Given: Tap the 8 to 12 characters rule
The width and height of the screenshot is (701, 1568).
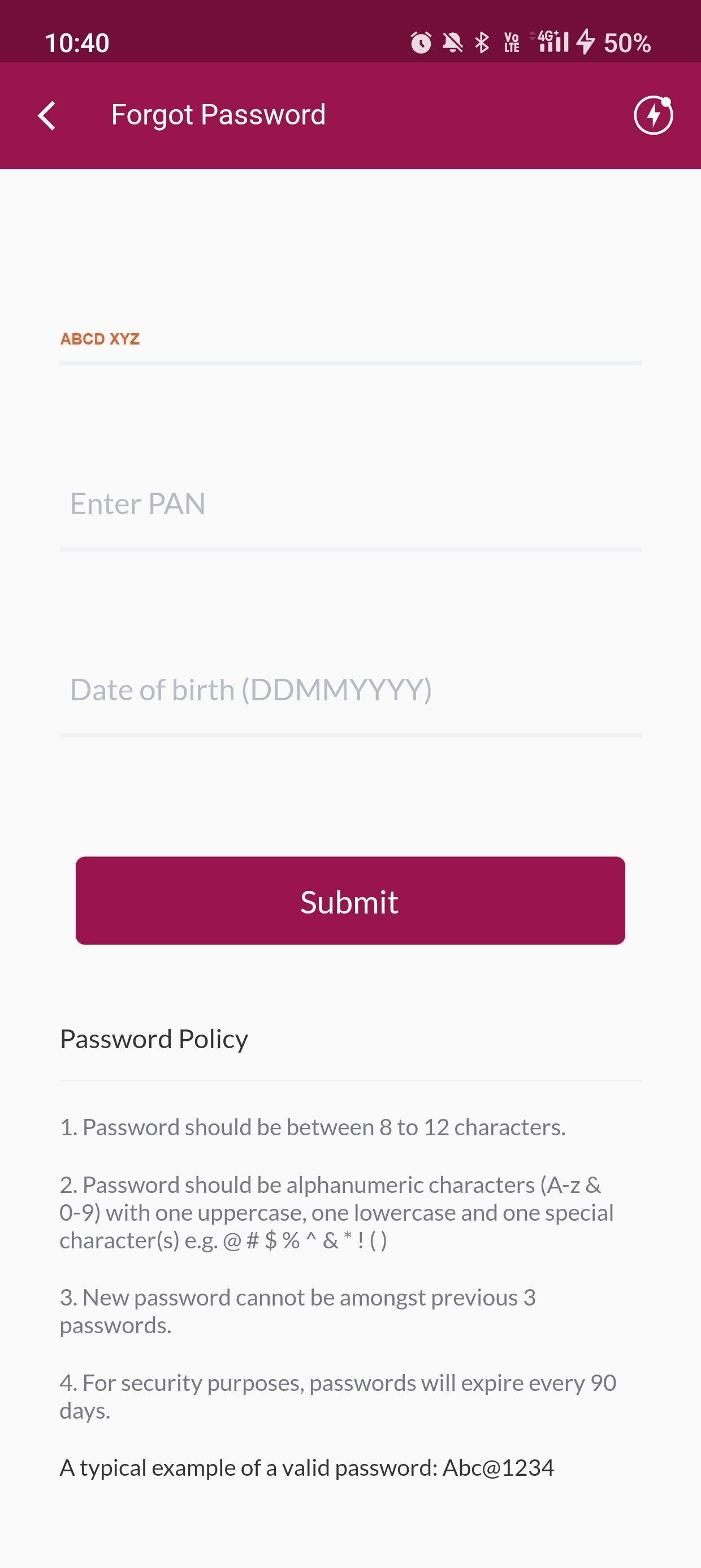Looking at the screenshot, I should click(x=313, y=1127).
